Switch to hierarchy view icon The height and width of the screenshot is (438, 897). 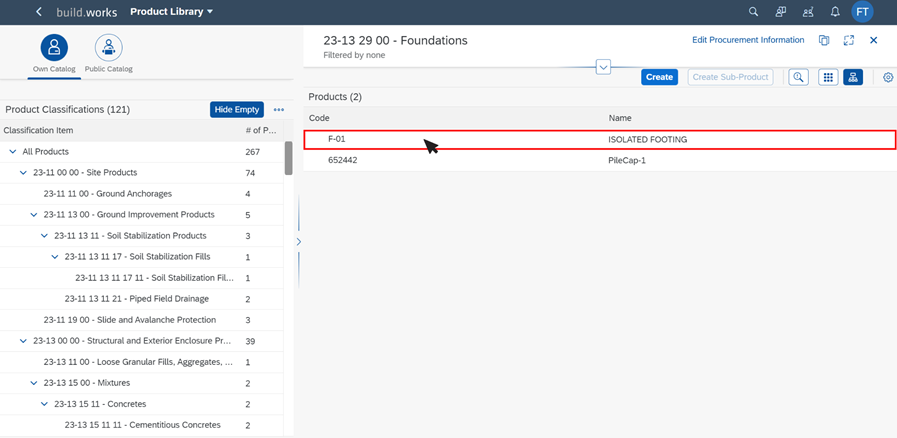click(853, 77)
